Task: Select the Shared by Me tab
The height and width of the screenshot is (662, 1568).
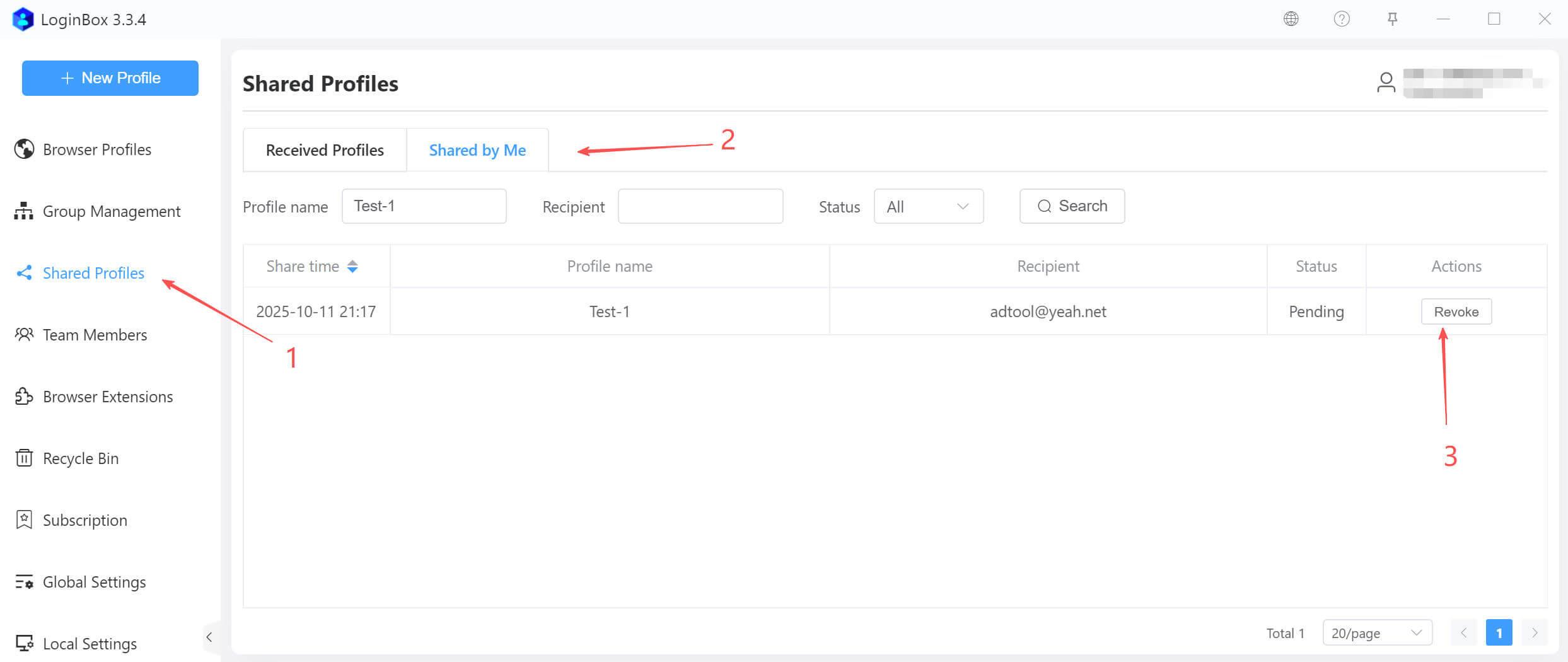Action: pyautogui.click(x=477, y=150)
